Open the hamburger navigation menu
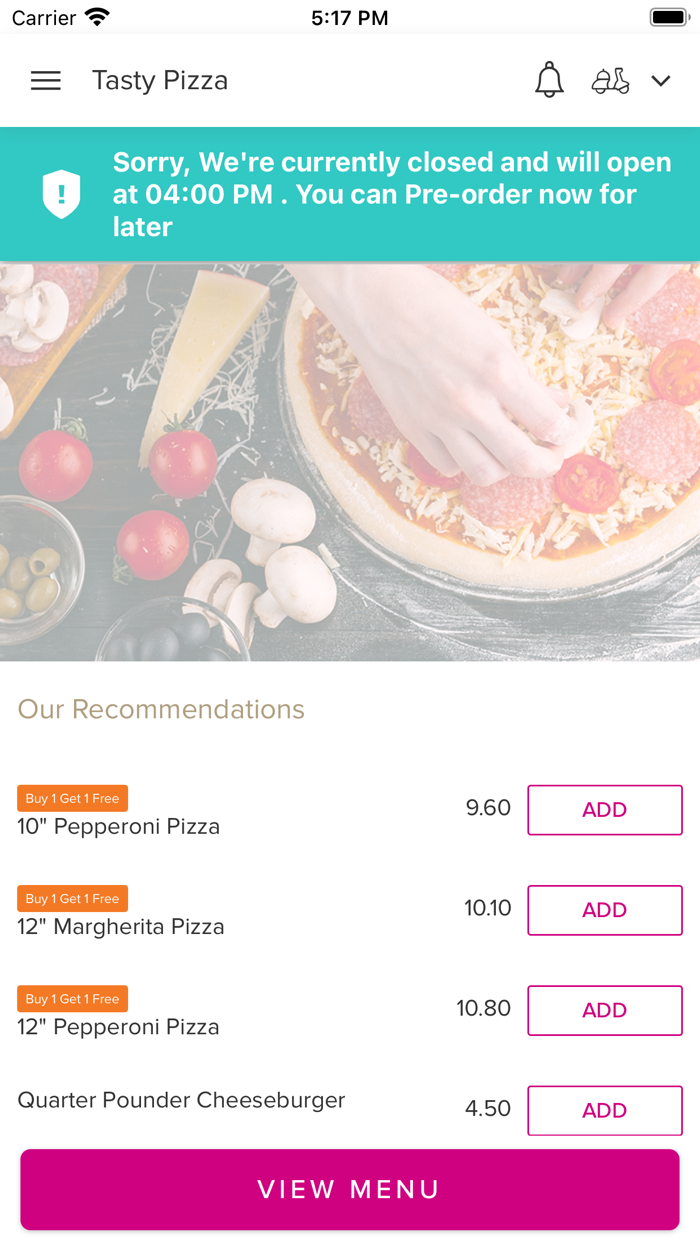 [x=45, y=81]
